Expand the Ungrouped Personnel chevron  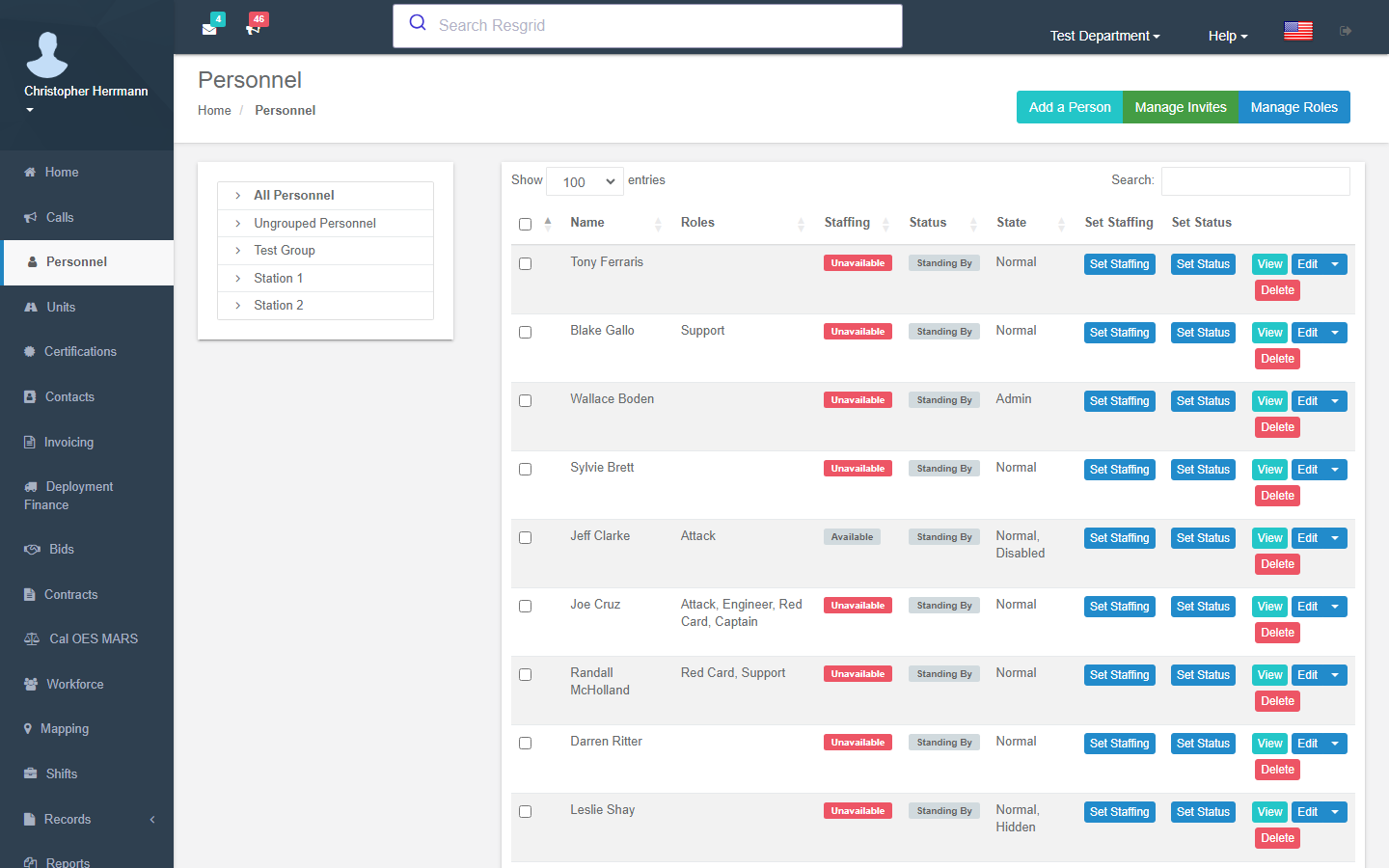coord(237,223)
